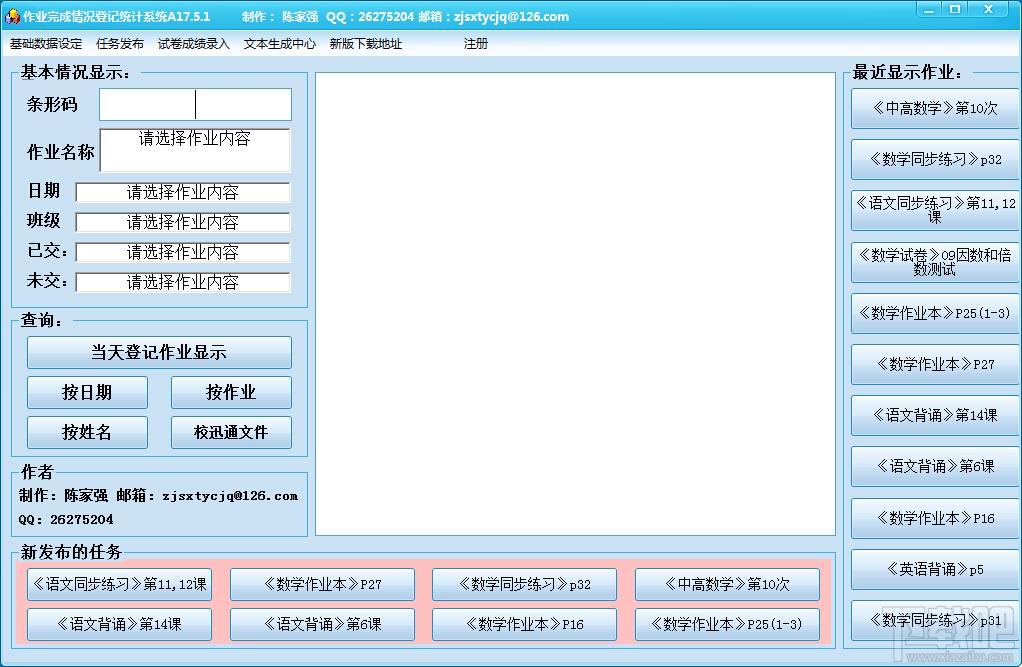Image resolution: width=1022 pixels, height=667 pixels.
Task: Open the 基础数据设定 menu
Action: pyautogui.click(x=46, y=44)
